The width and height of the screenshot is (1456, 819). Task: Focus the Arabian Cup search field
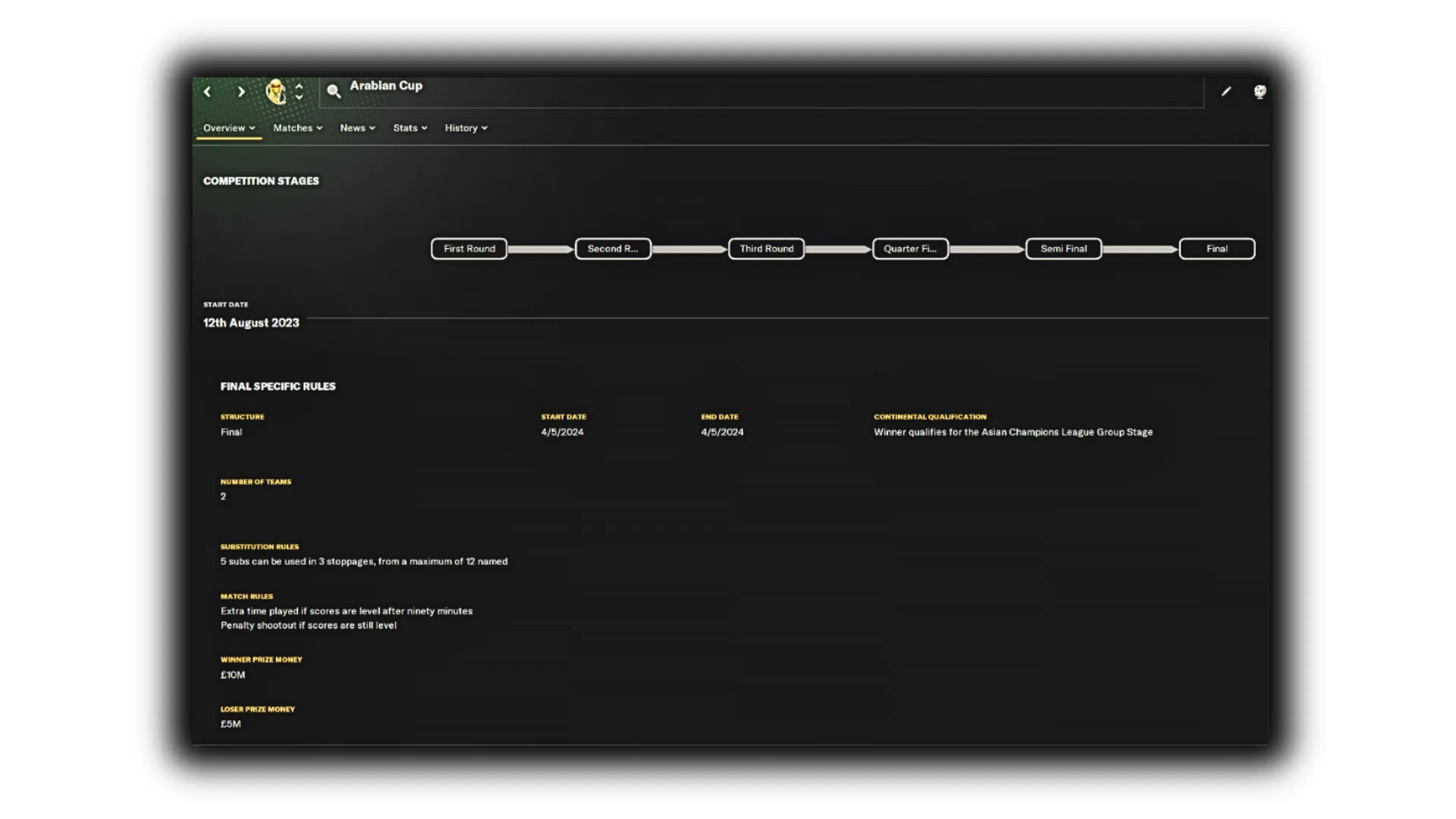[761, 92]
